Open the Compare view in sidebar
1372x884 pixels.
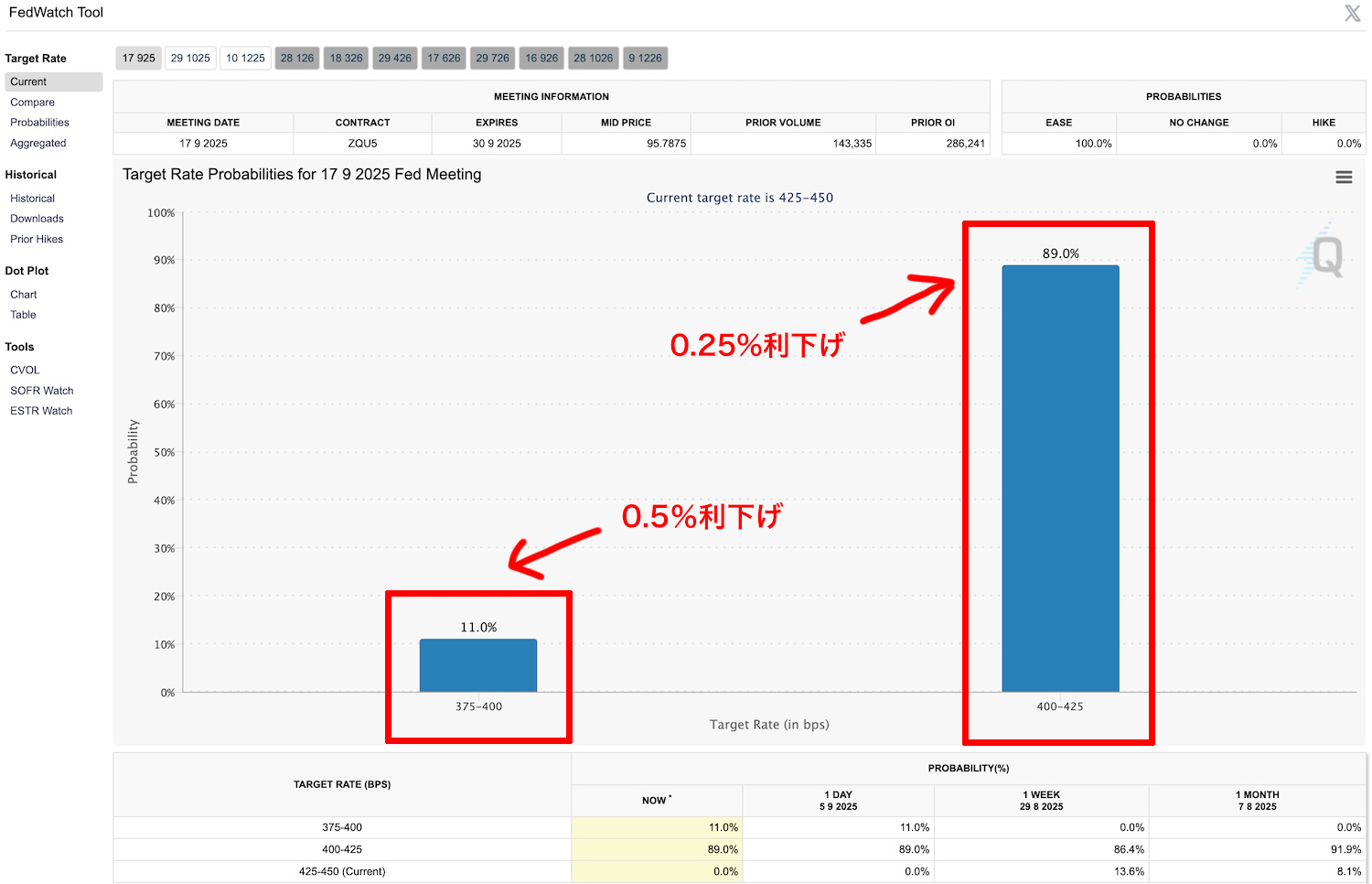point(33,102)
